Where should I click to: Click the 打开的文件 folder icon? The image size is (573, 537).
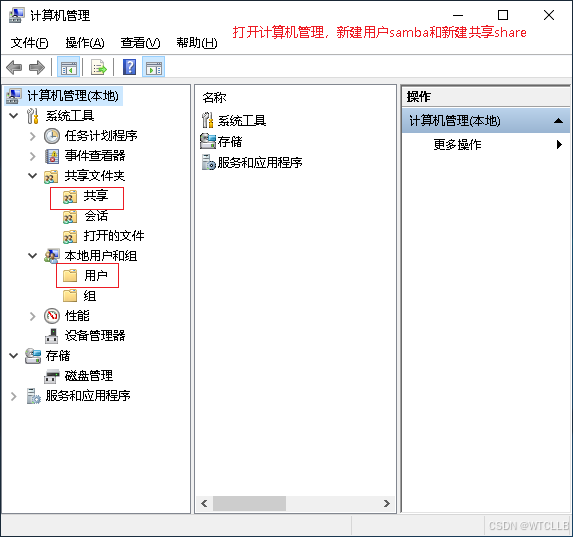(70, 237)
